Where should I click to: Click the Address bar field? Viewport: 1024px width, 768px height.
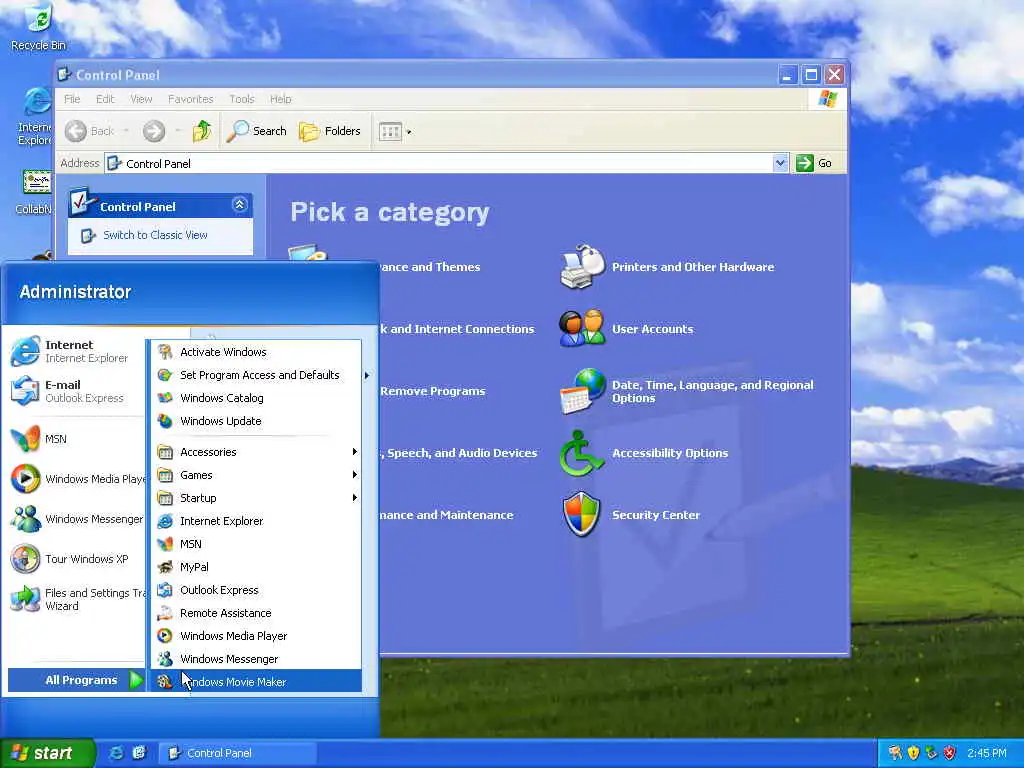[439, 163]
